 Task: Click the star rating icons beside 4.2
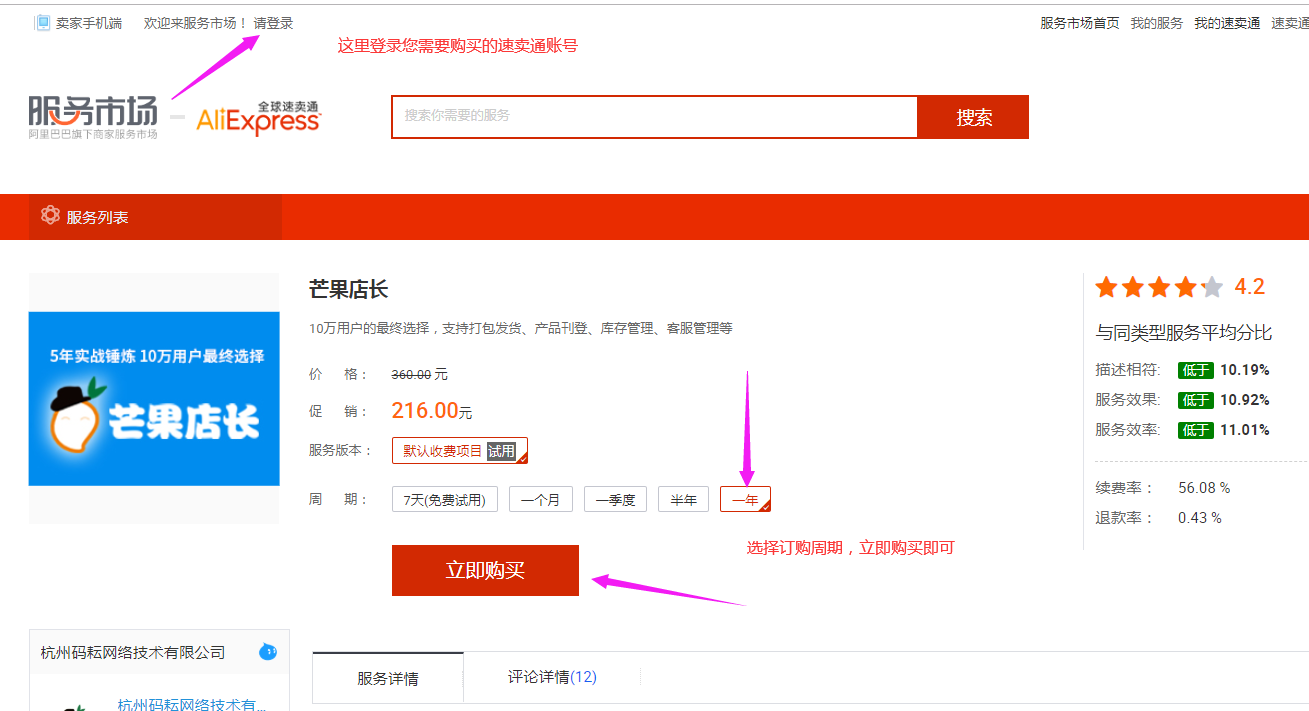(1159, 288)
